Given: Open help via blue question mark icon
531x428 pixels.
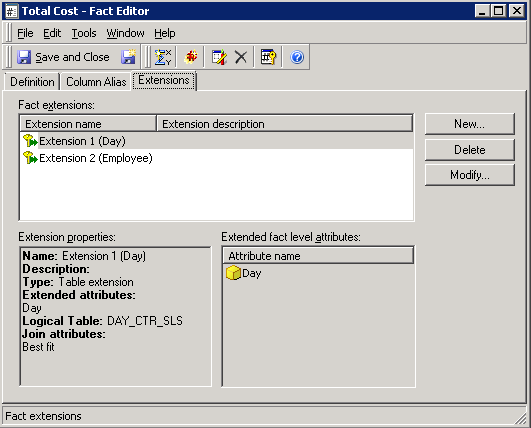Looking at the screenshot, I should 297,57.
